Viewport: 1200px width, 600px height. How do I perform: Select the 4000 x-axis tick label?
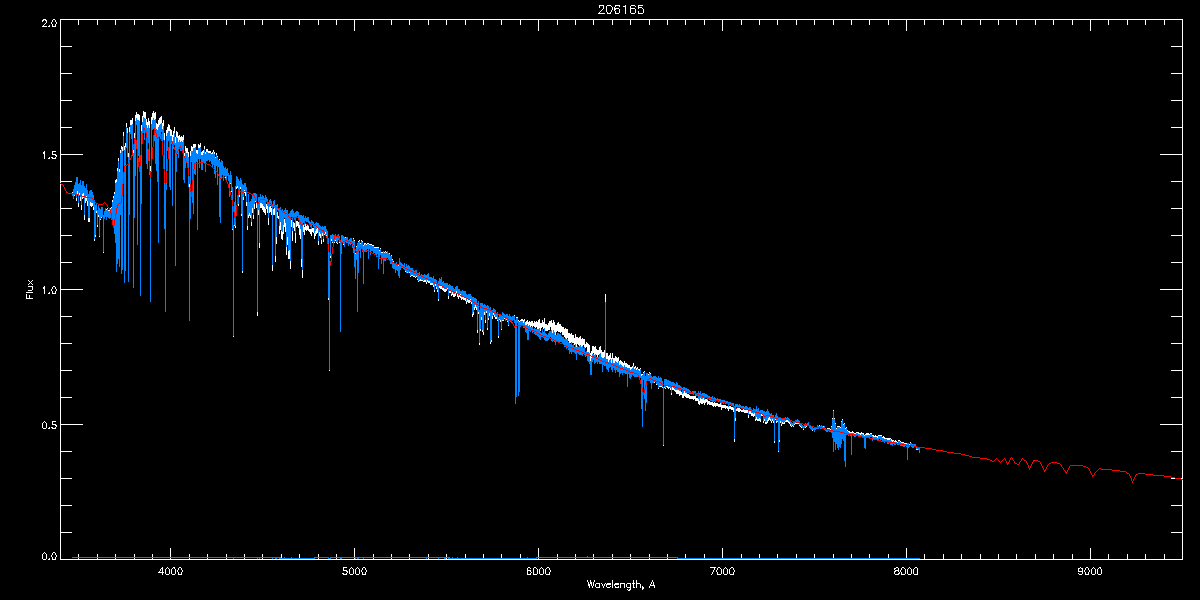[x=170, y=571]
